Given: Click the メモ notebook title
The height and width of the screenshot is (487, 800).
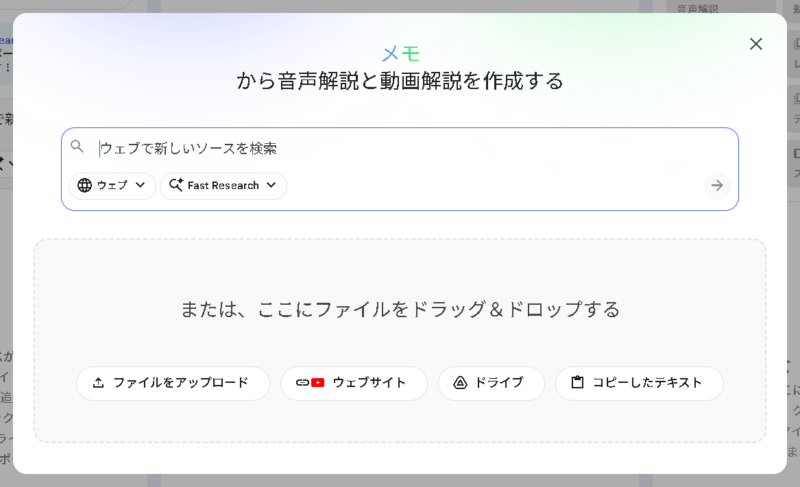Looking at the screenshot, I should pos(400,54).
